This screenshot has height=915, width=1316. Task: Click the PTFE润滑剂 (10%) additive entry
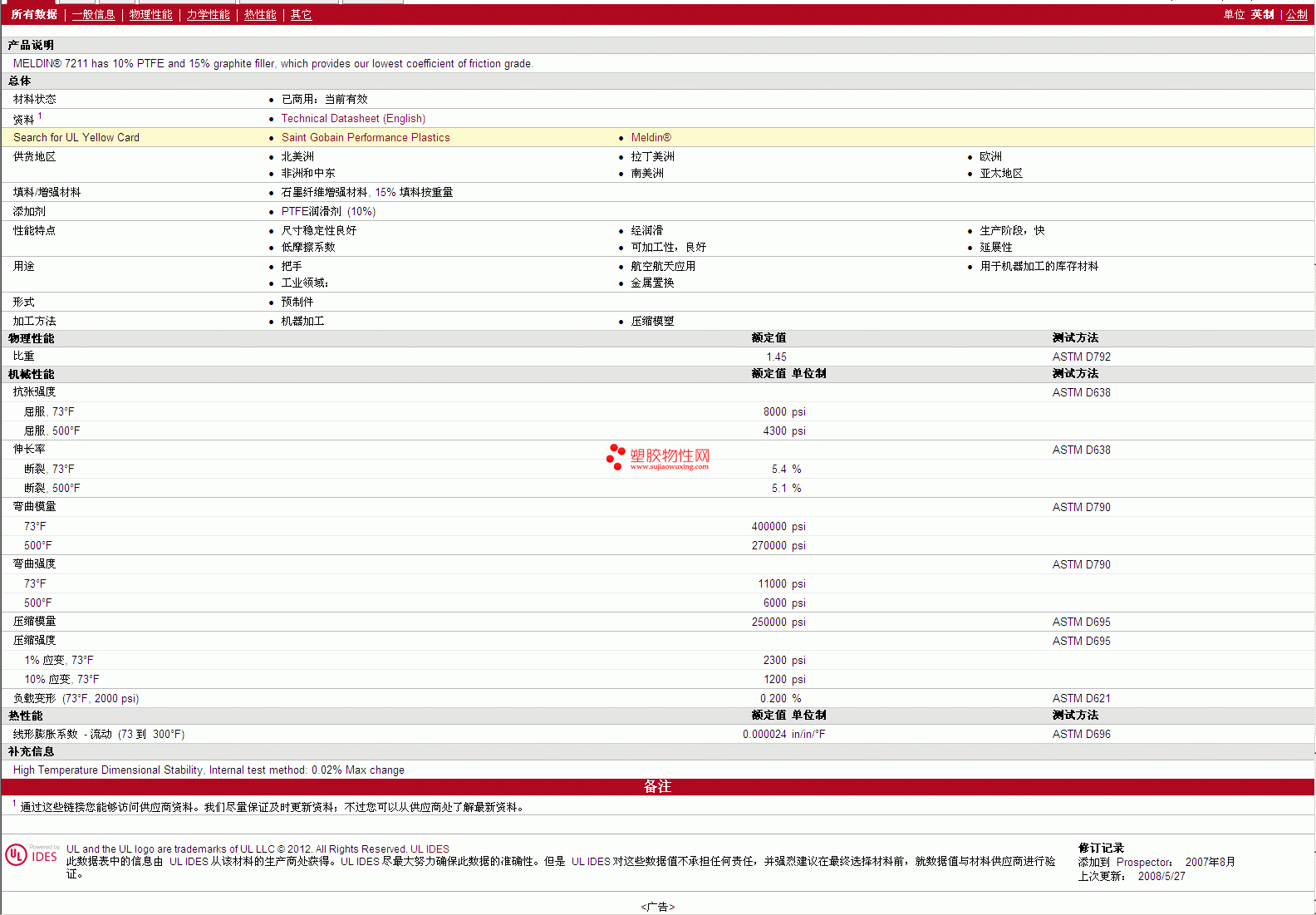click(328, 212)
